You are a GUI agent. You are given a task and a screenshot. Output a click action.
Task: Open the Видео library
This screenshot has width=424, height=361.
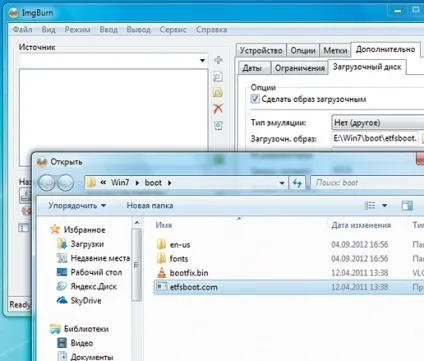(75, 343)
